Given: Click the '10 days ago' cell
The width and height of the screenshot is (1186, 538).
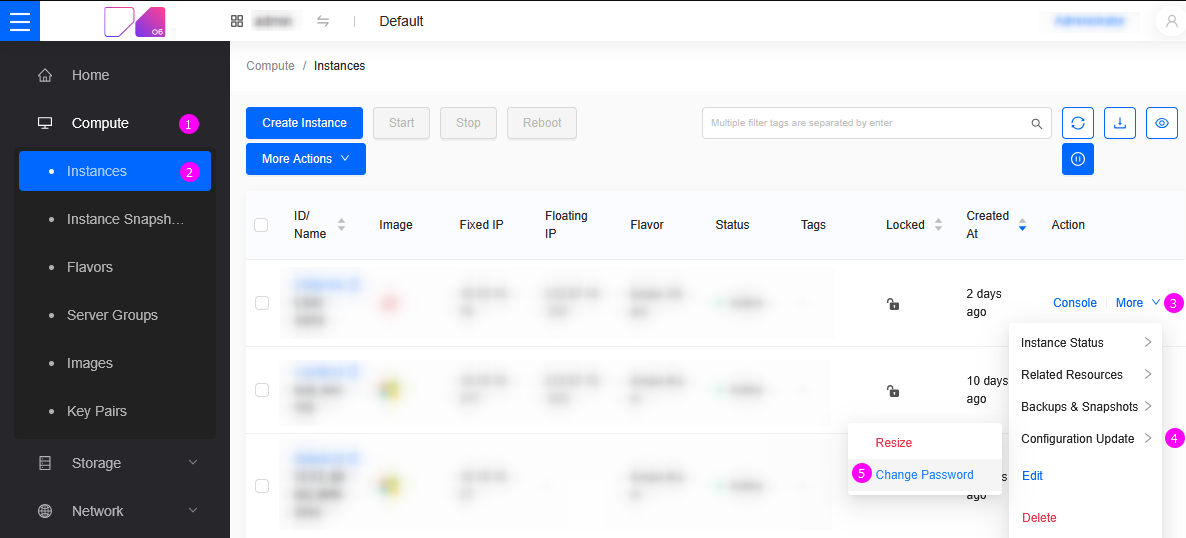Looking at the screenshot, I should tap(988, 389).
